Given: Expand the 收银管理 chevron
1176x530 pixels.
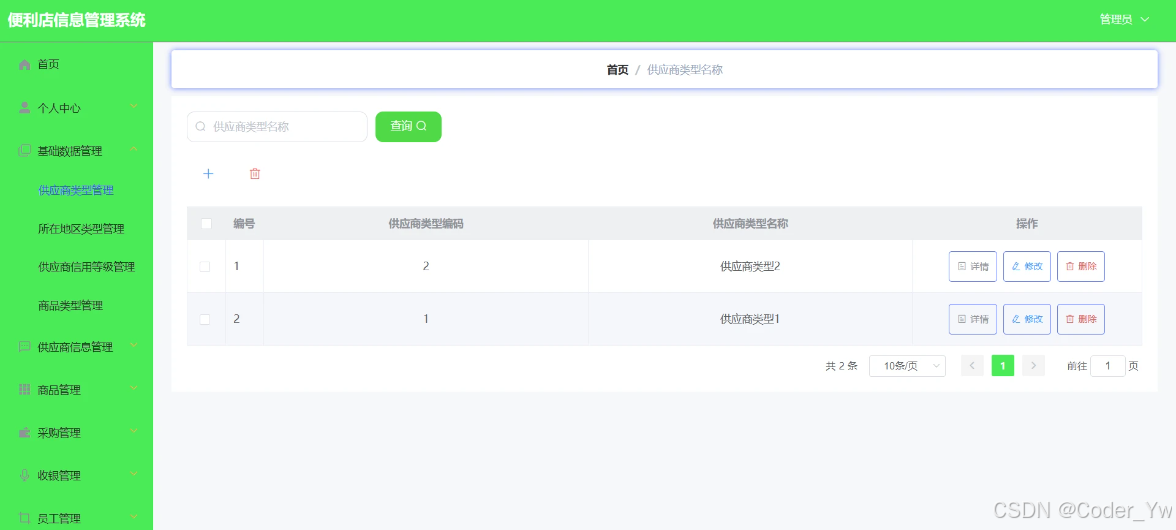Looking at the screenshot, I should (x=134, y=474).
